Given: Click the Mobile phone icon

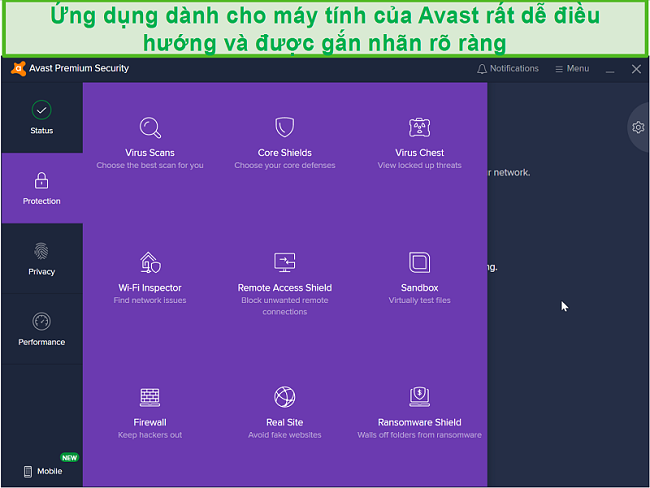Looking at the screenshot, I should pos(28,471).
